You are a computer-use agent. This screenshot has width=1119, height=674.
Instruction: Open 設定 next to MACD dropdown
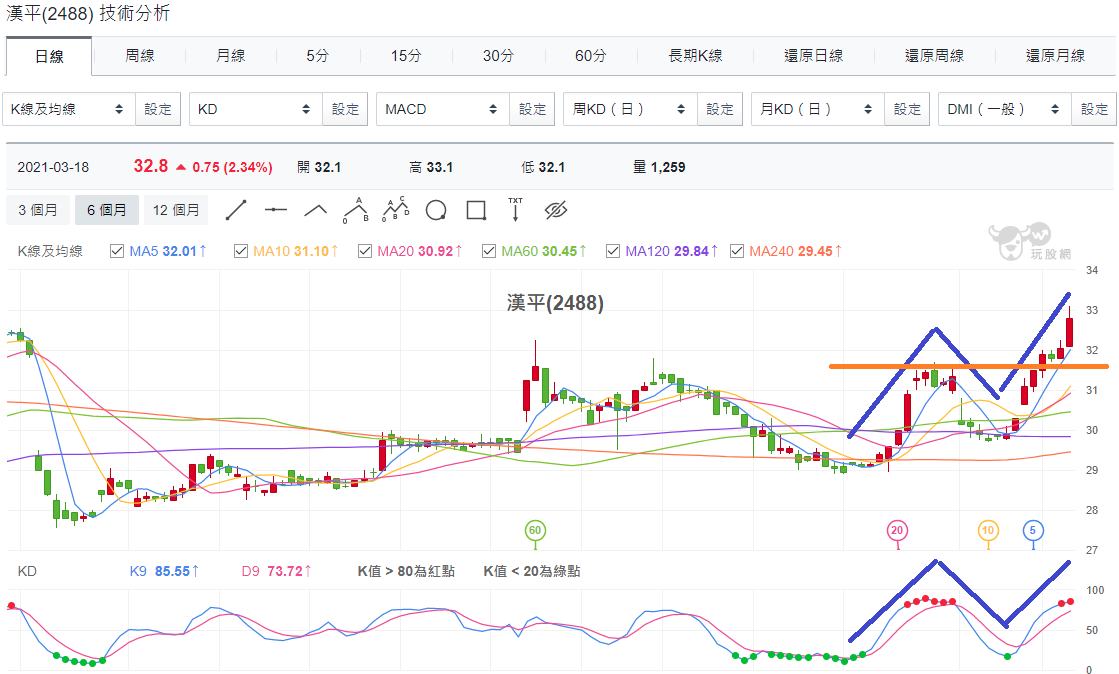pyautogui.click(x=532, y=109)
